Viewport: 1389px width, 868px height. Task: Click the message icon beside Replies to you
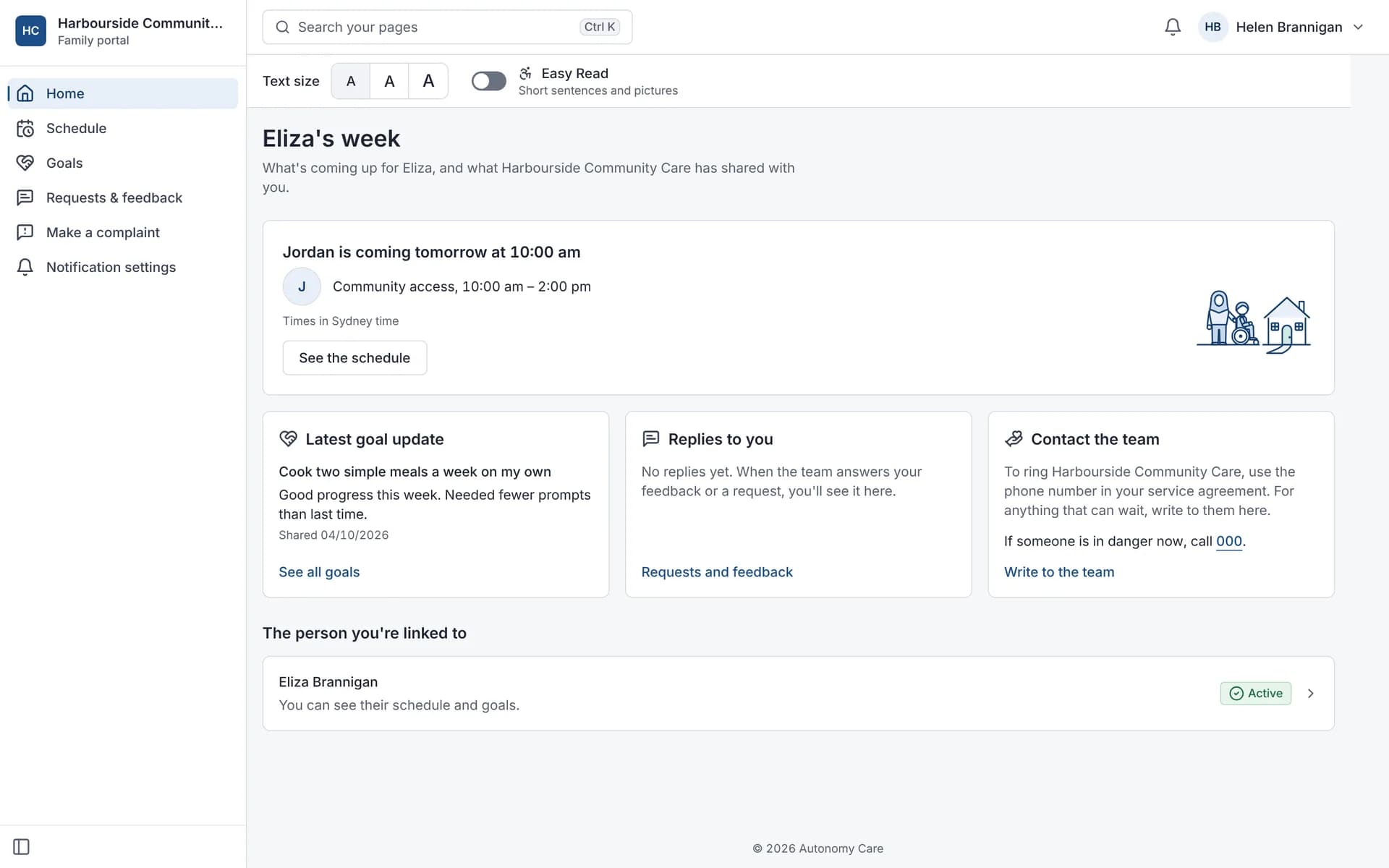pyautogui.click(x=650, y=438)
